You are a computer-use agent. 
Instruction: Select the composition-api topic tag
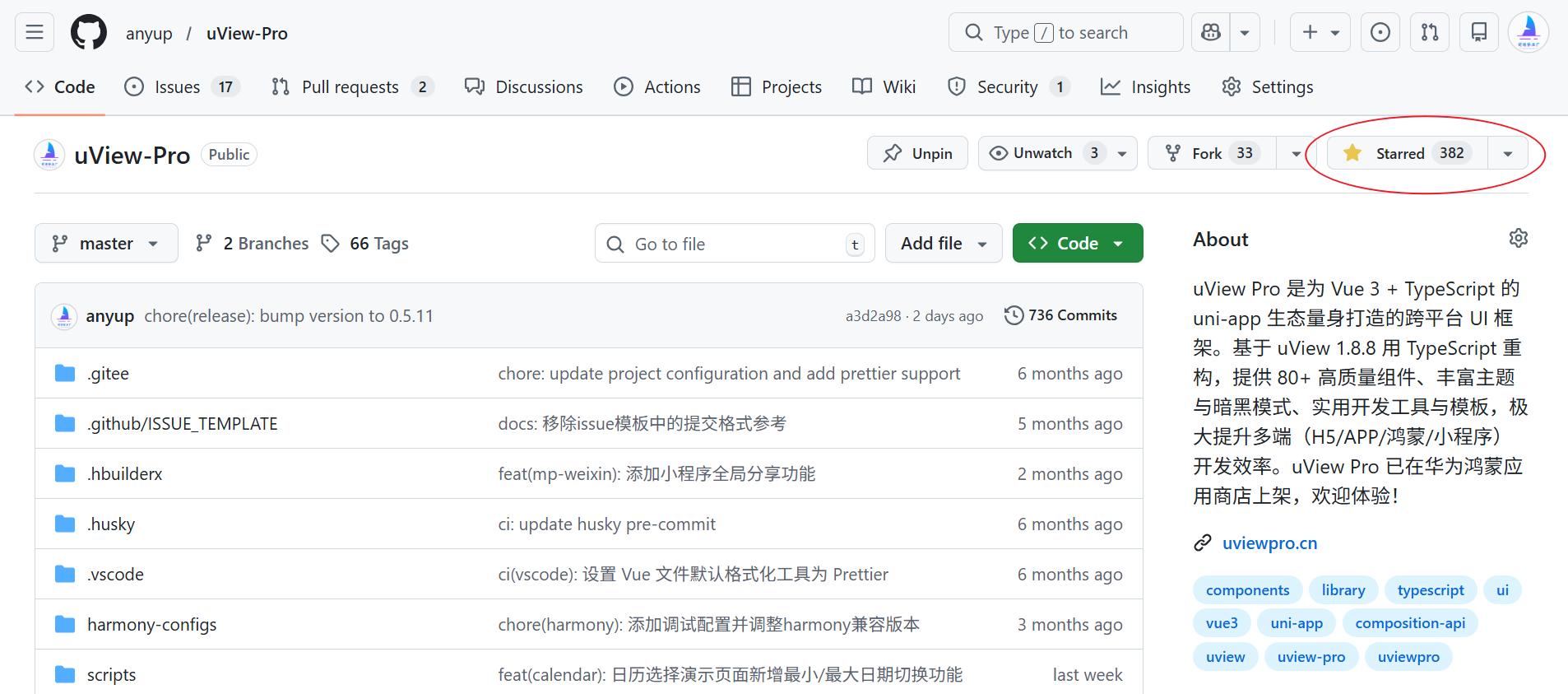[1410, 623]
